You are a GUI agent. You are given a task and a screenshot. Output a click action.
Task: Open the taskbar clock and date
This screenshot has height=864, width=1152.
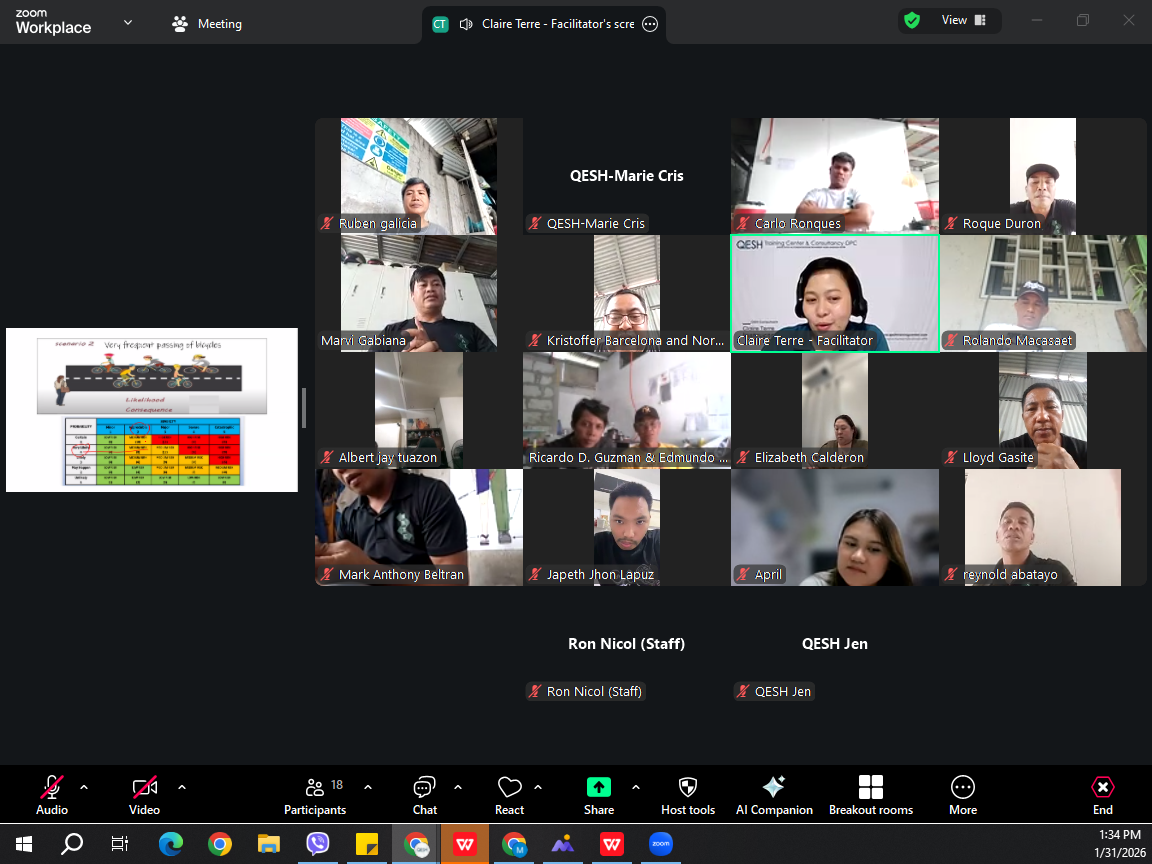click(x=1120, y=844)
